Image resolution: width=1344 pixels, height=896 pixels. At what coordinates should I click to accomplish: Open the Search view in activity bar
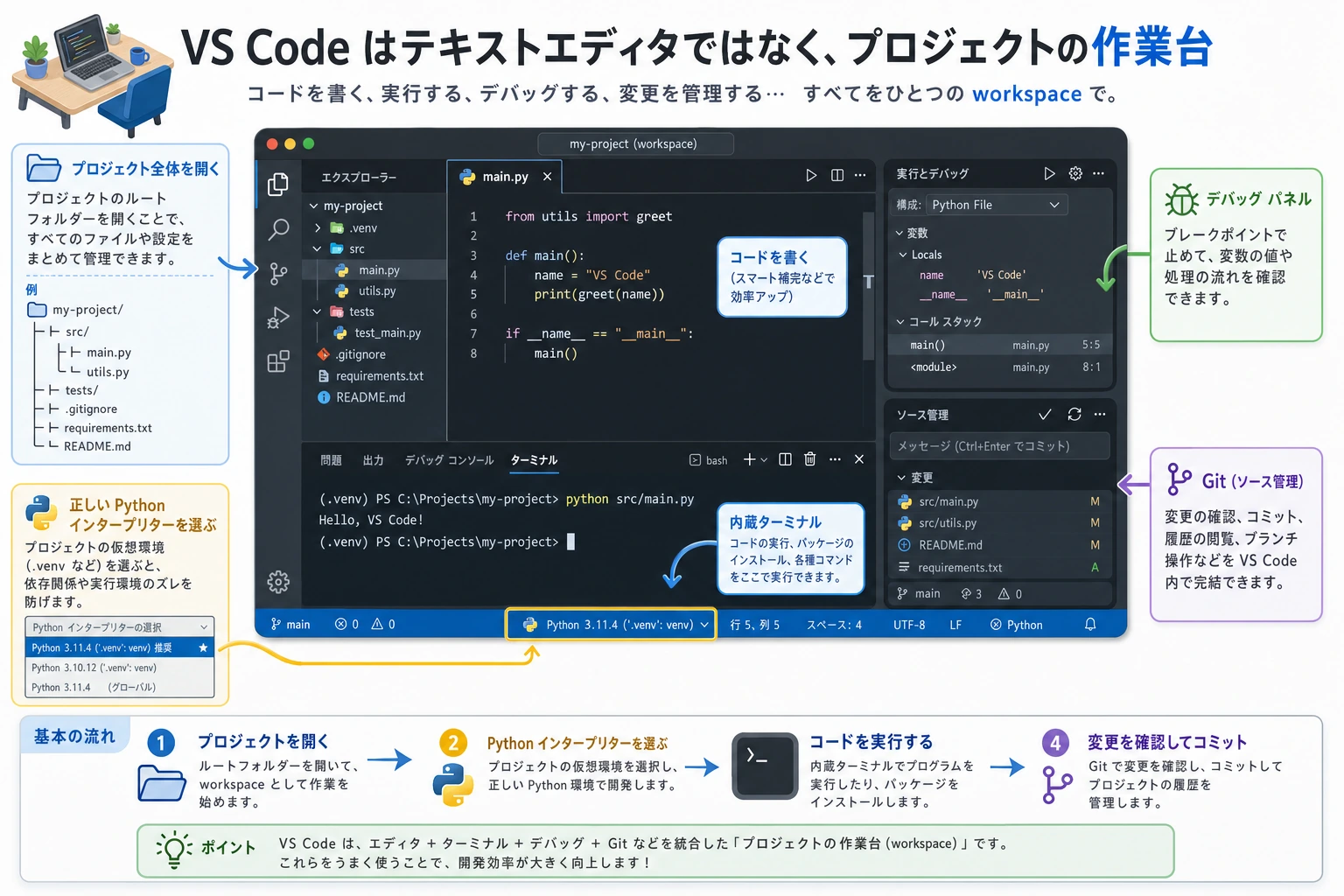[278, 229]
